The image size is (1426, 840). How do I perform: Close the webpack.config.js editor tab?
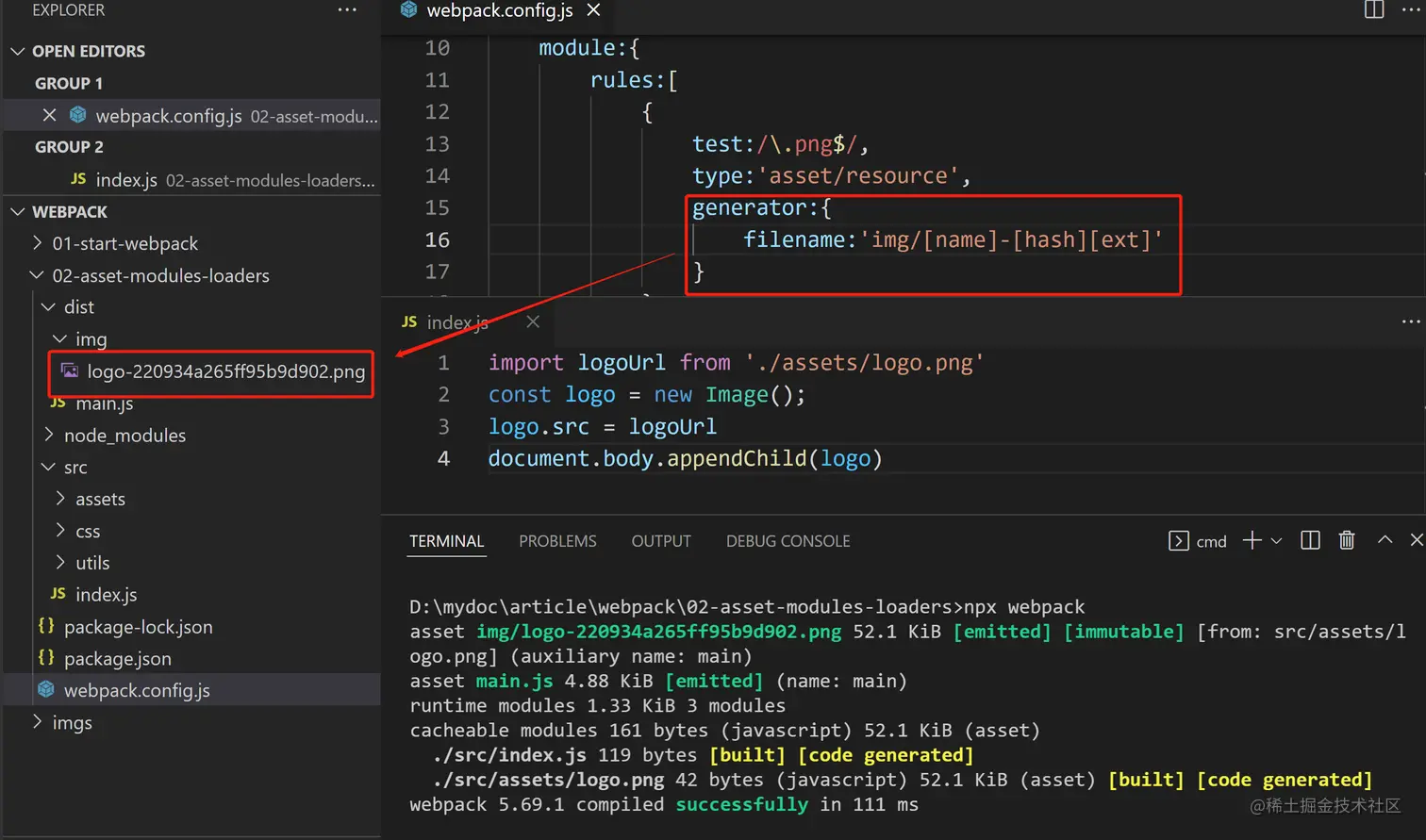593,10
